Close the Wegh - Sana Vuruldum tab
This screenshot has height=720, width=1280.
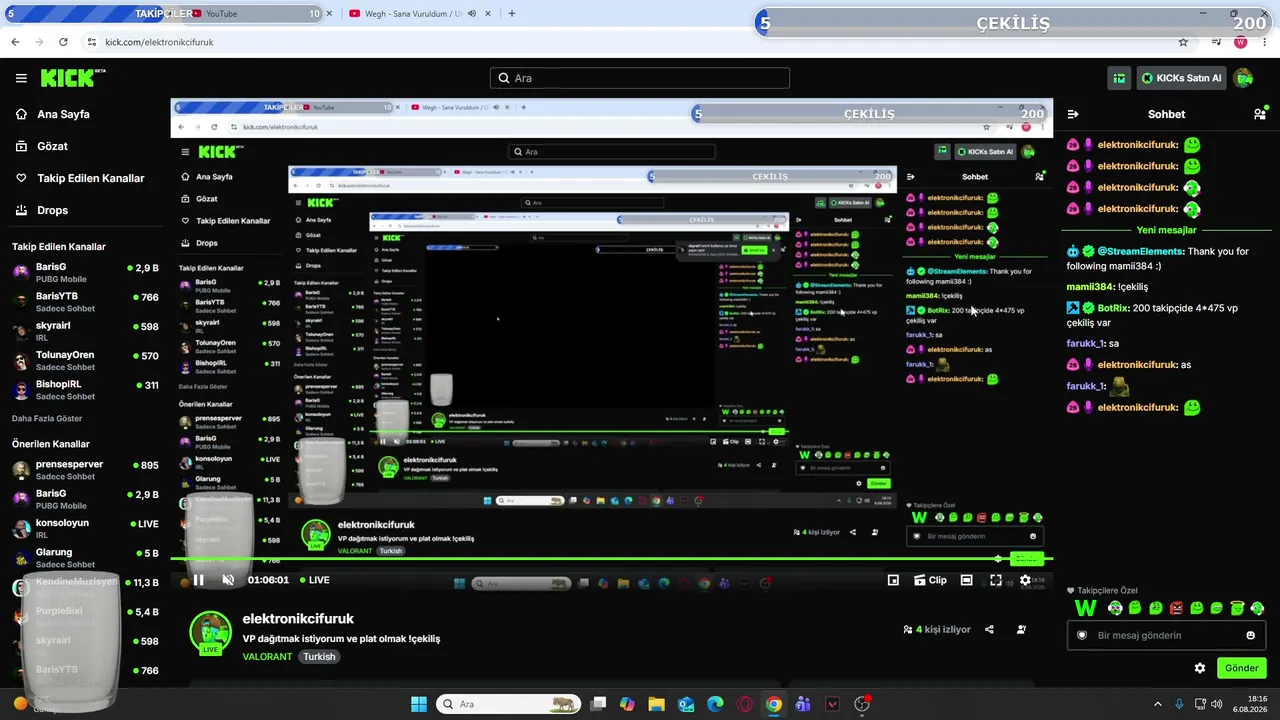[489, 14]
